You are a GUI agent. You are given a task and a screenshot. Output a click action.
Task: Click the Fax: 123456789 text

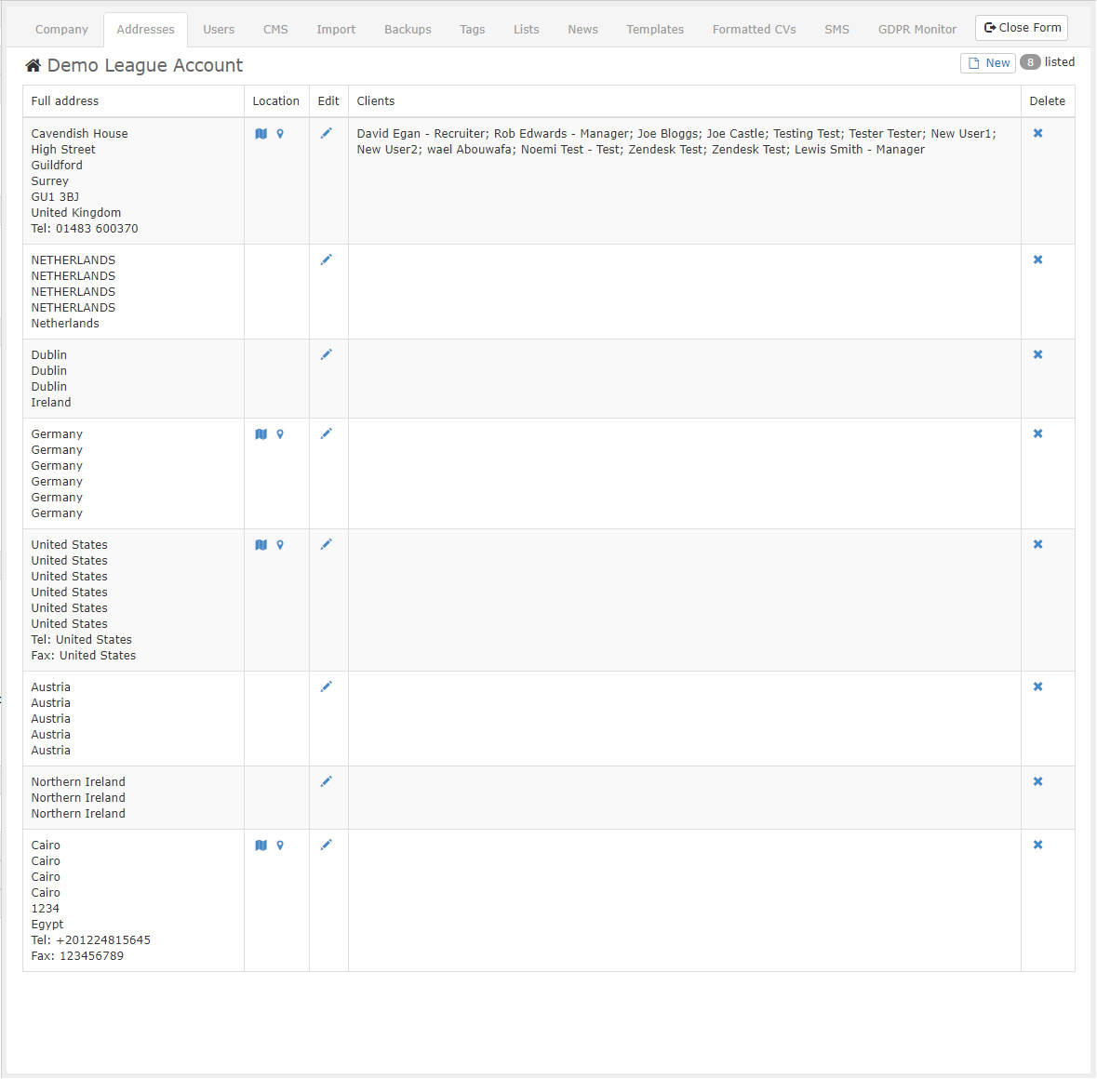click(77, 956)
